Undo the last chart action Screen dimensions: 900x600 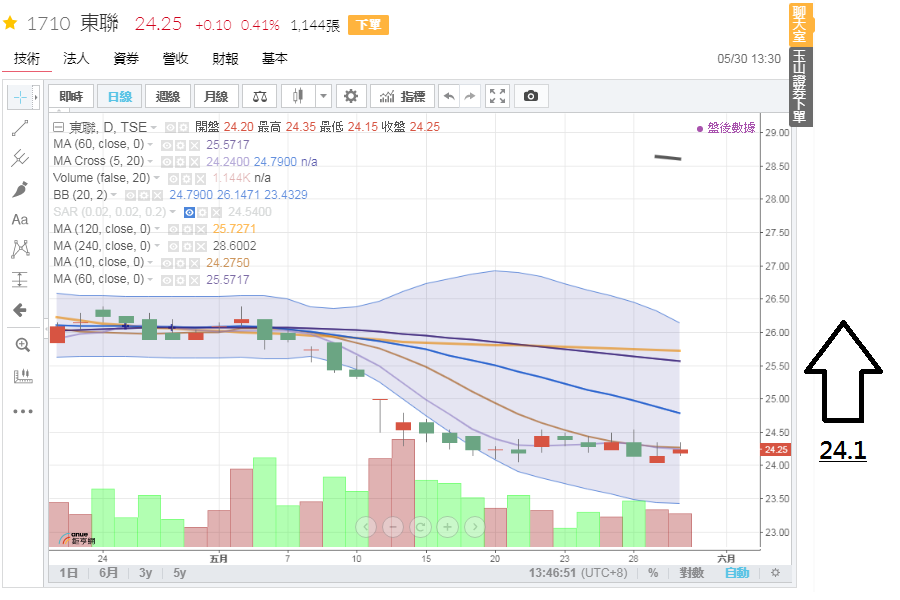449,96
